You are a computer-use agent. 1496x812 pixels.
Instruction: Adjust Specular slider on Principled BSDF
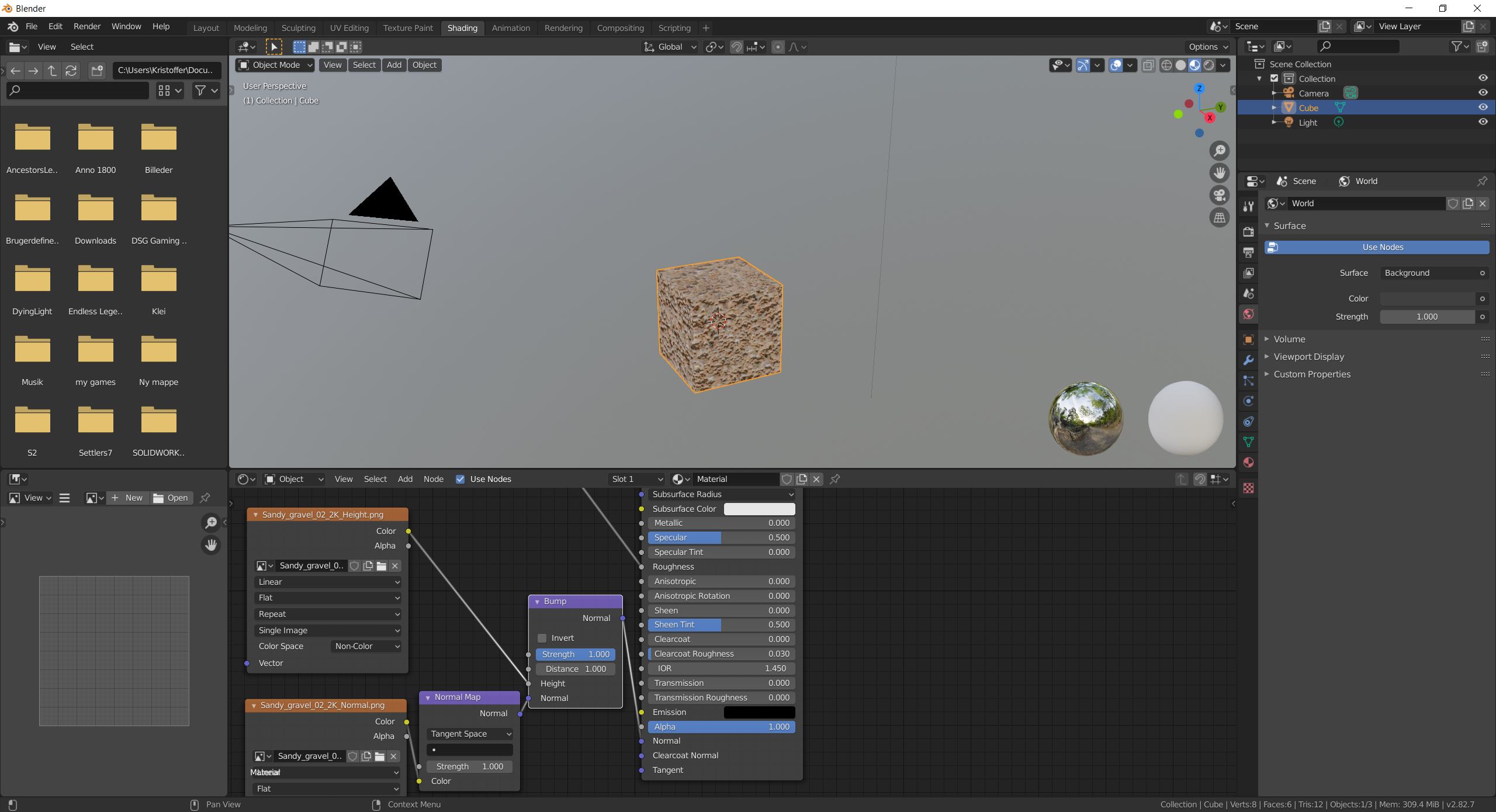tap(721, 537)
